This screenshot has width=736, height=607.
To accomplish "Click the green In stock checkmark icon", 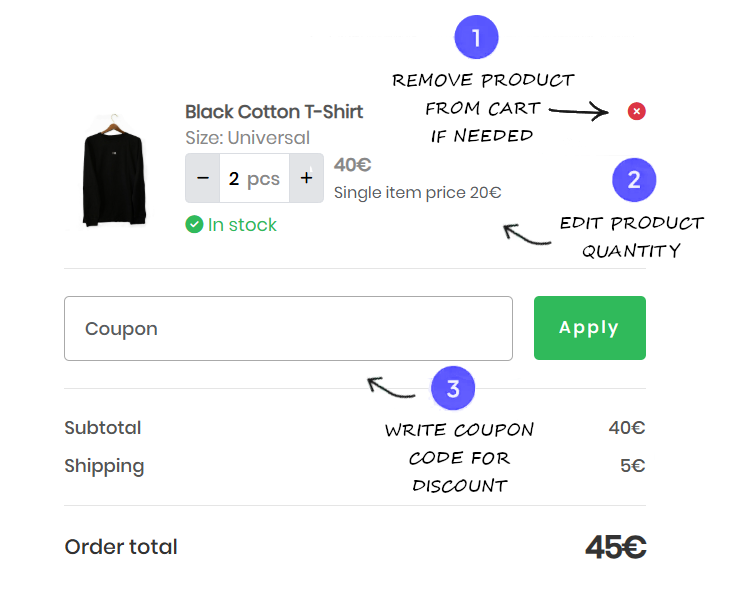I will click(194, 225).
